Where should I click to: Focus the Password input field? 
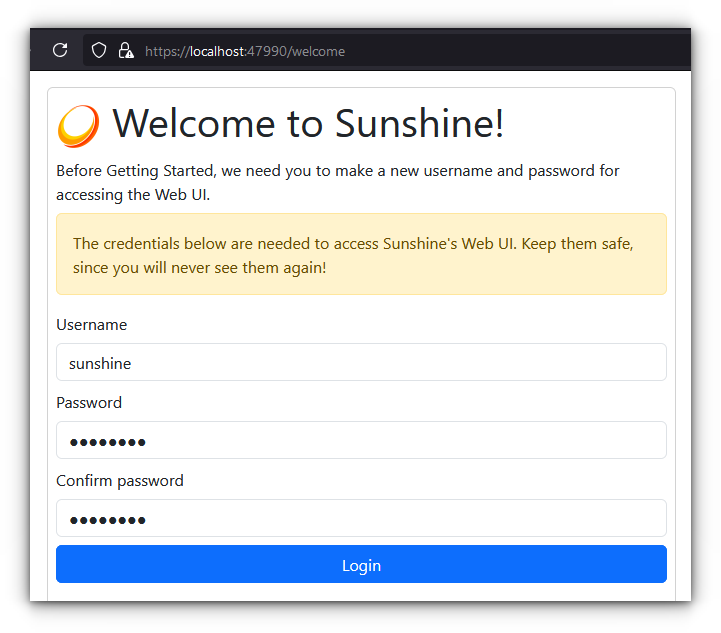pos(360,441)
